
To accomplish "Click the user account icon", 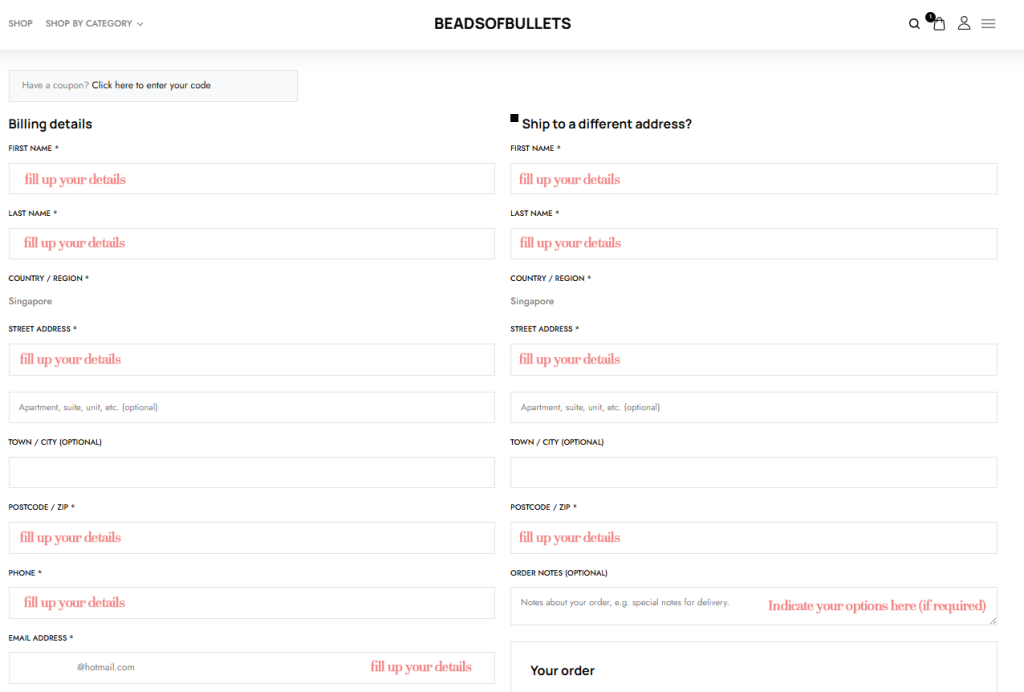I will 964,23.
